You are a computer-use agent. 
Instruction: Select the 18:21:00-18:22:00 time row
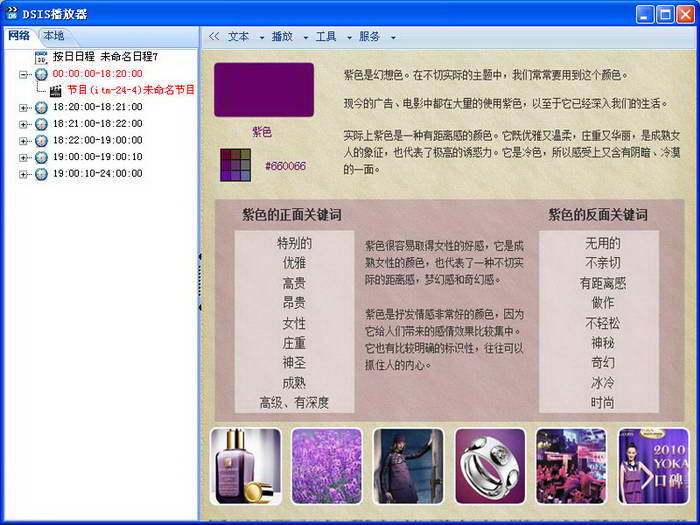(x=98, y=124)
